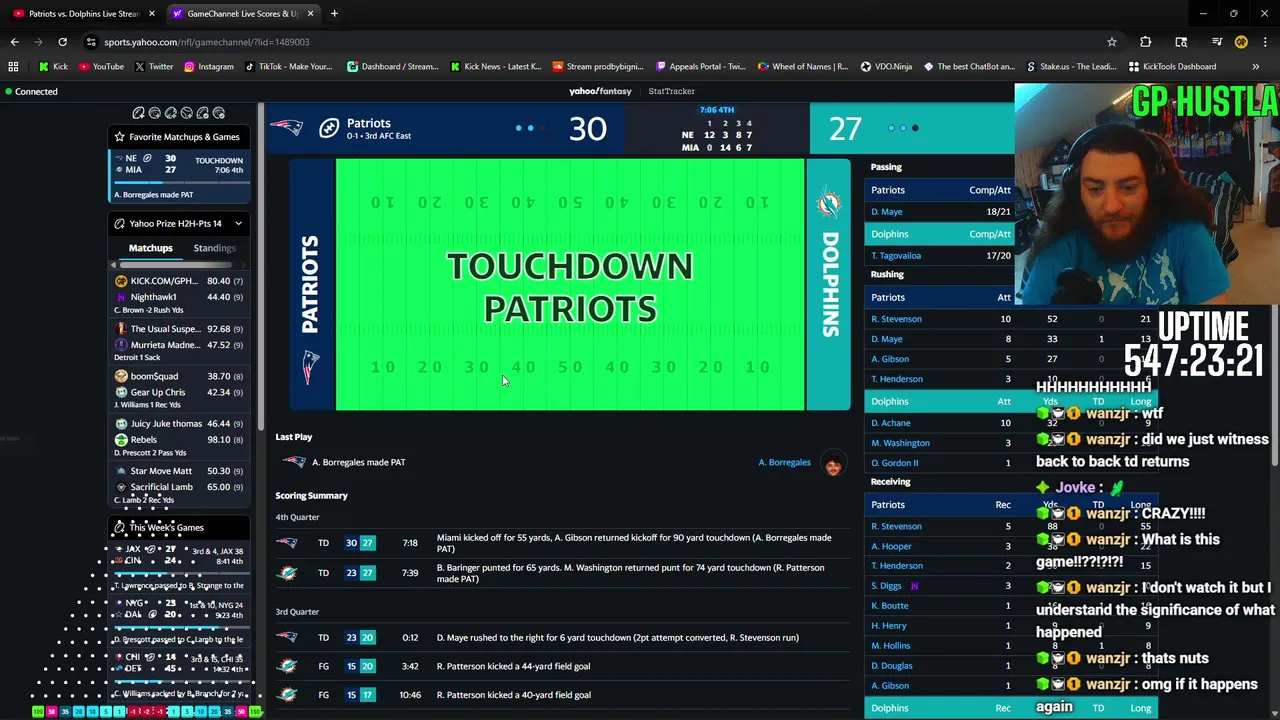
Task: Close the Patriots vs. Dolphins browser tab
Action: coord(152,14)
